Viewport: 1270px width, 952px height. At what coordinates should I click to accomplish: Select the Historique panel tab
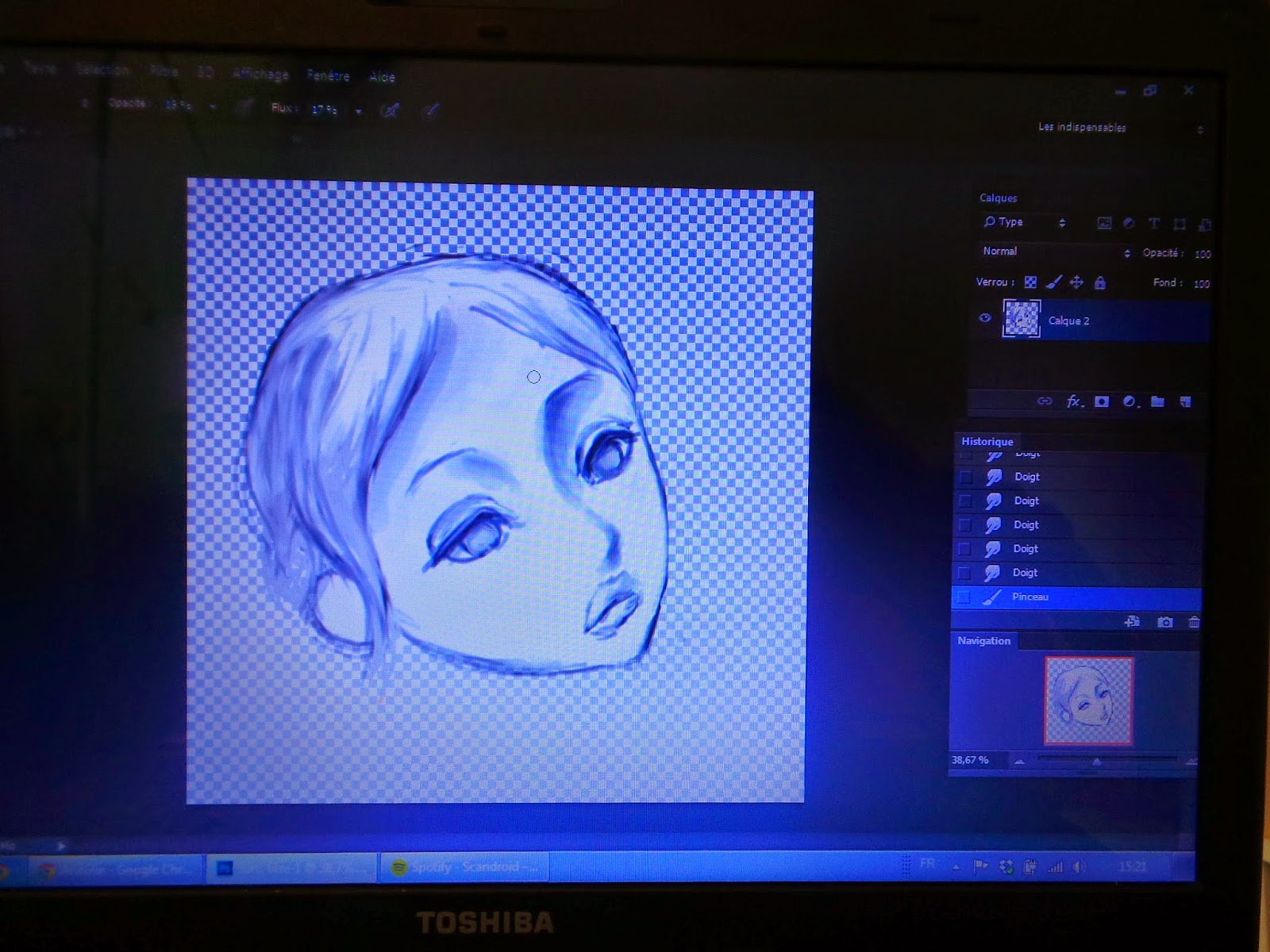[987, 442]
